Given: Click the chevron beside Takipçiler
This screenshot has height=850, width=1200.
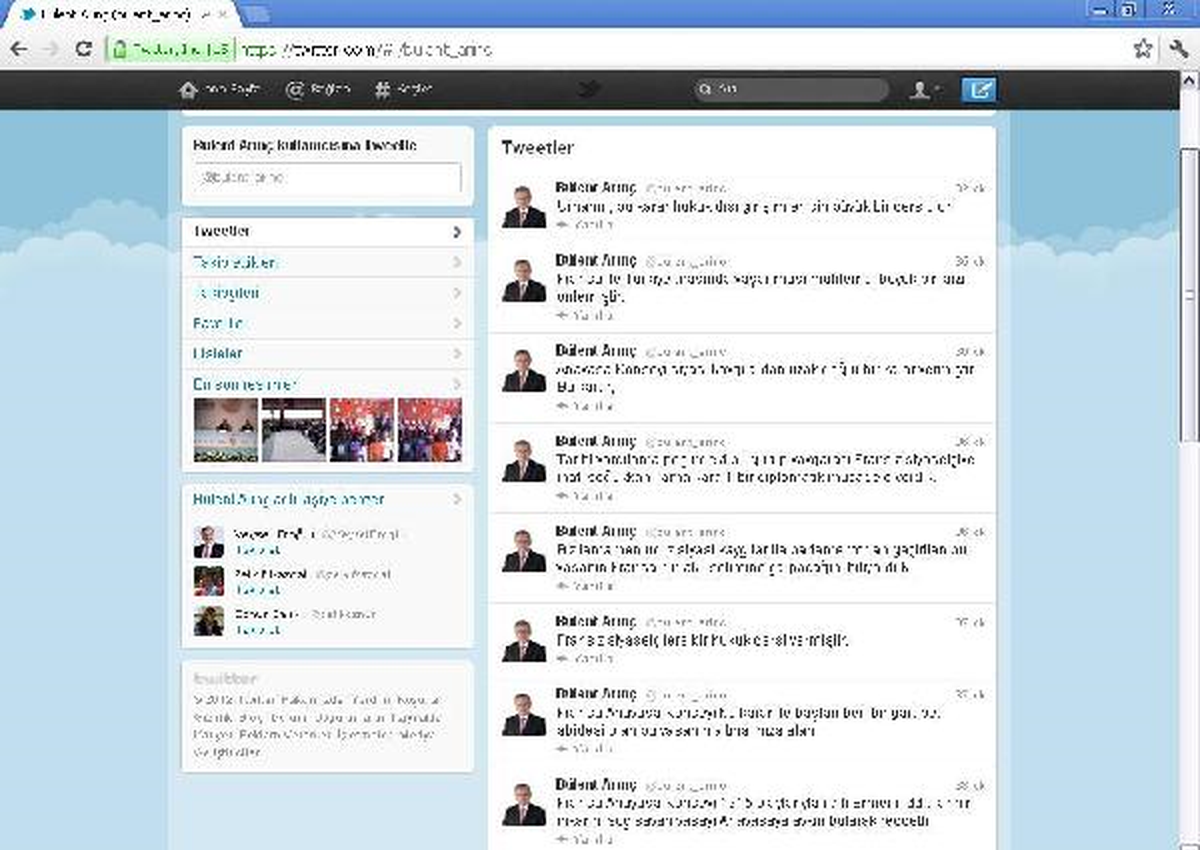Looking at the screenshot, I should 457,293.
